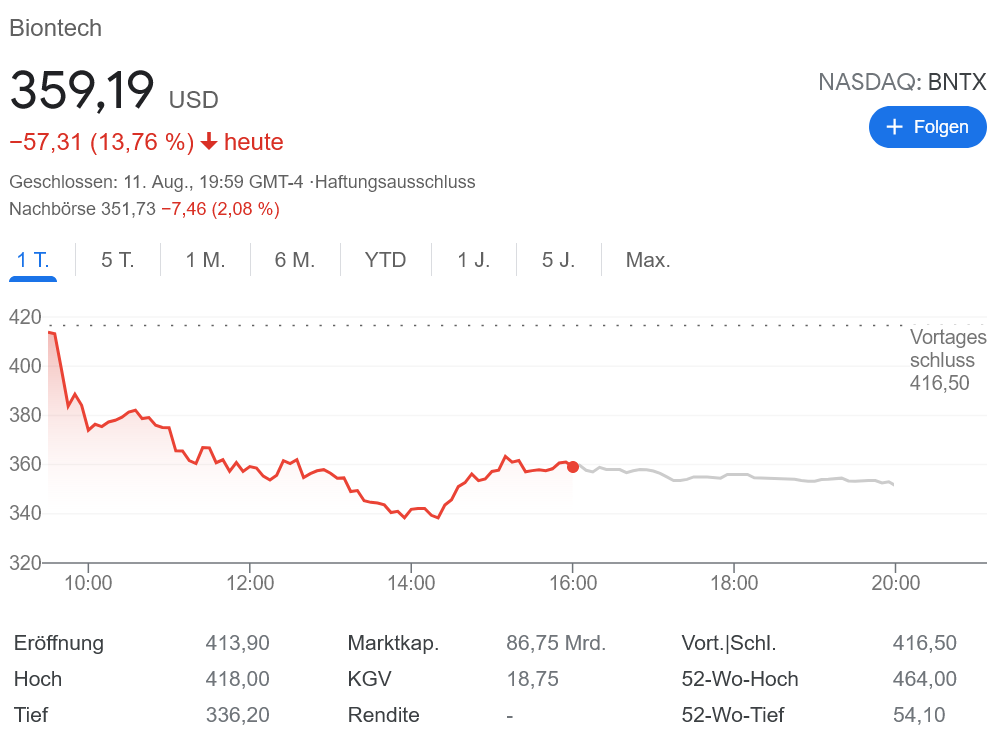Click the 359,19 USD price value
The width and height of the screenshot is (993, 745).
tap(82, 91)
